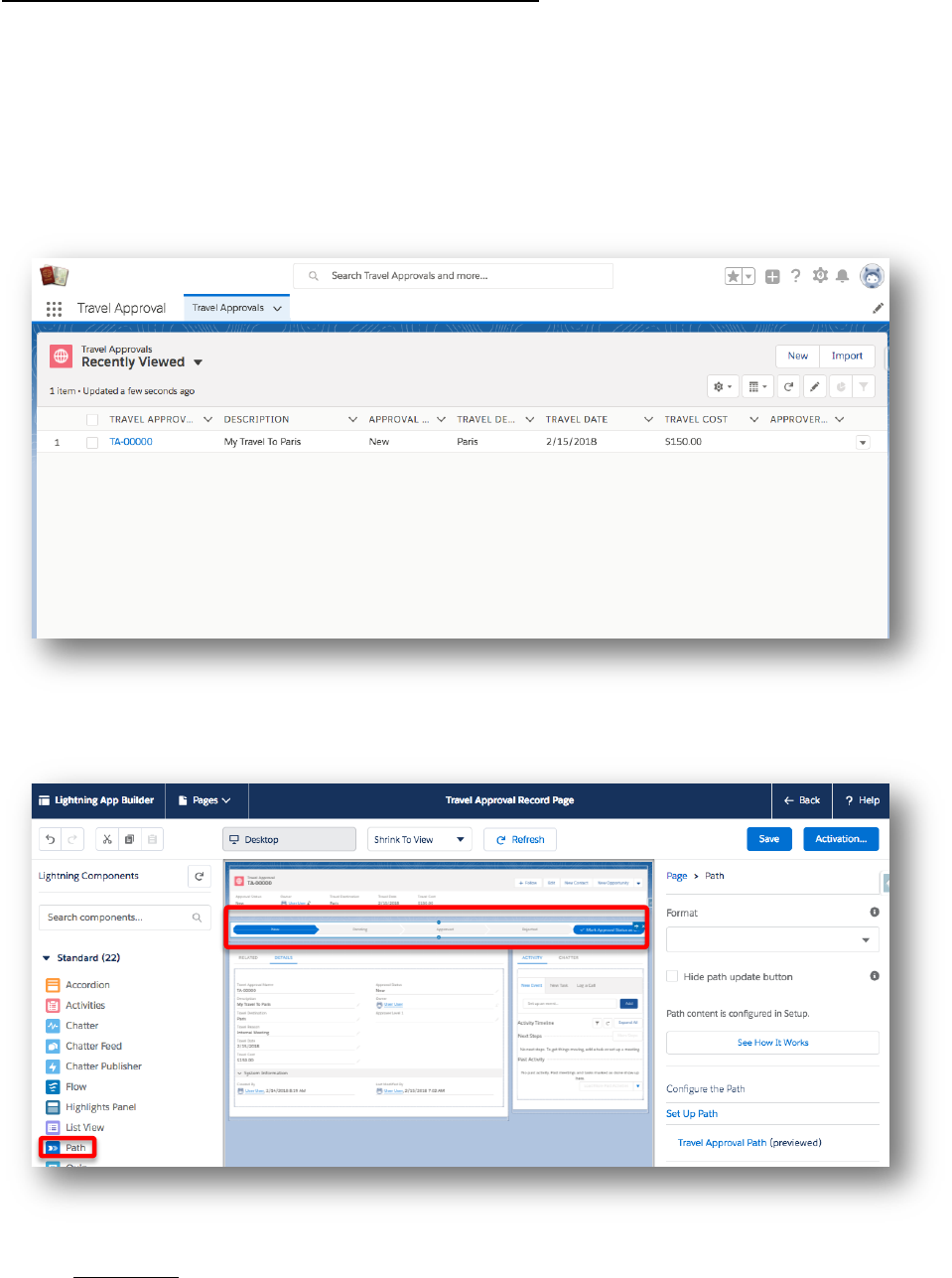Screen dimensions: 952x1278
Task: Click the New button
Action: 798,355
